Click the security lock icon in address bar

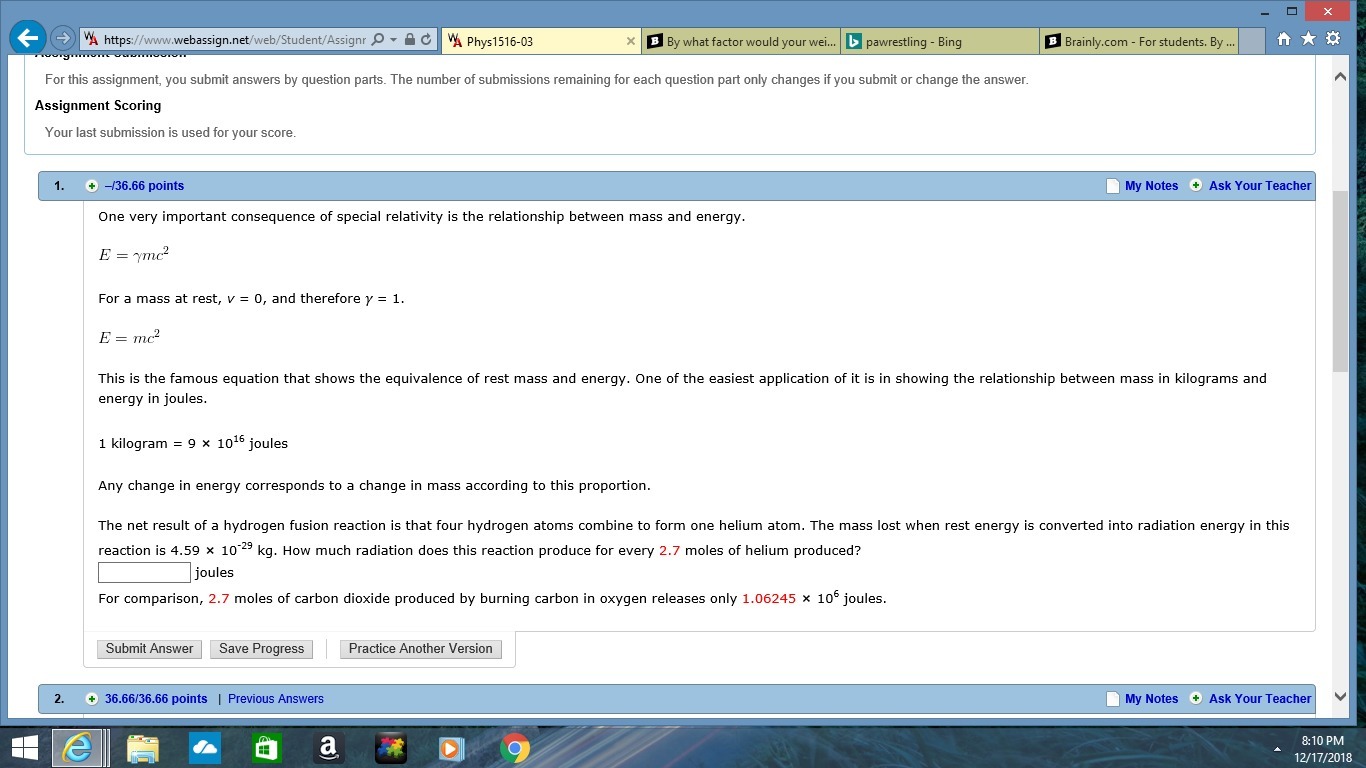[x=410, y=40]
